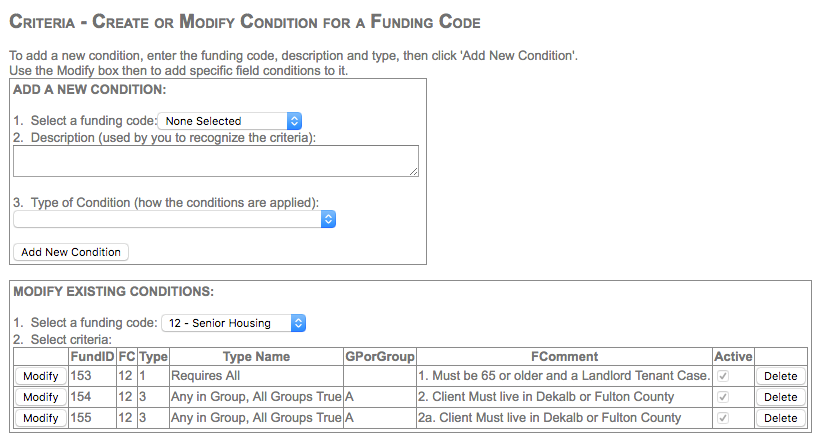The height and width of the screenshot is (440, 820).
Task: Click the FComment column header
Action: point(565,356)
